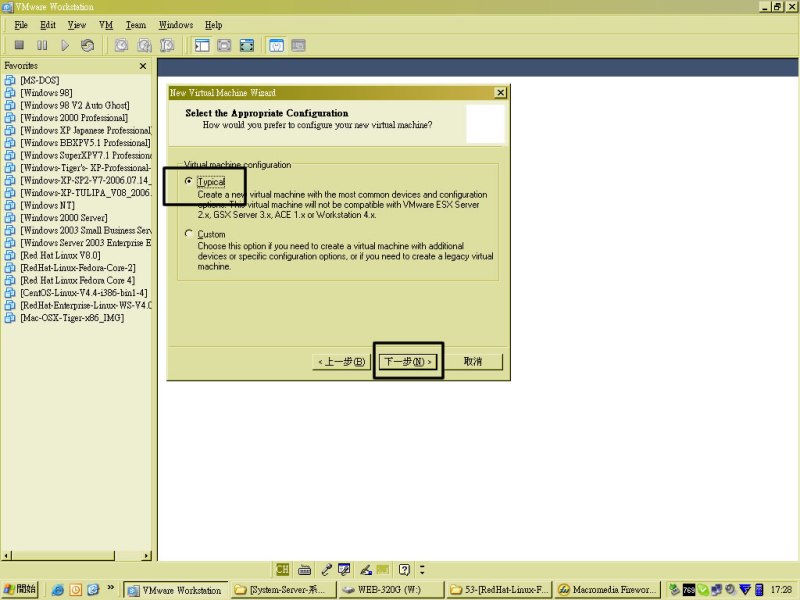Click the Power On play toolbar icon

tap(65, 45)
